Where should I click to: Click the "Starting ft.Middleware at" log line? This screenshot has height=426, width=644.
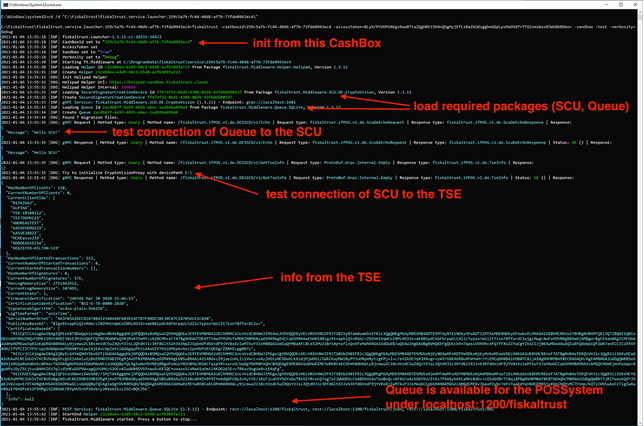pos(146,62)
